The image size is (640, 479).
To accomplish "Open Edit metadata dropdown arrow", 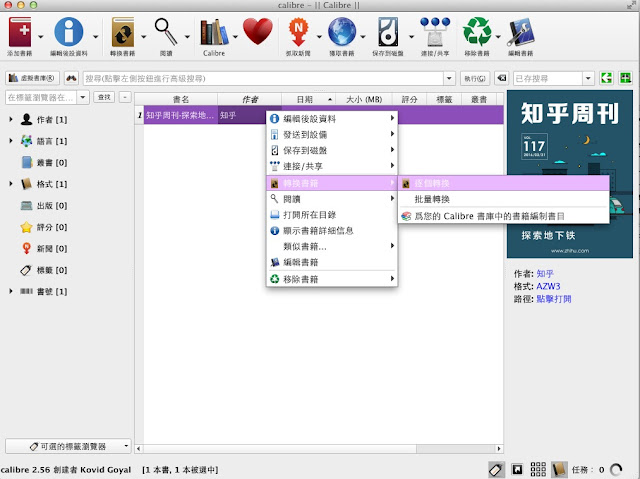I will pyautogui.click(x=95, y=37).
